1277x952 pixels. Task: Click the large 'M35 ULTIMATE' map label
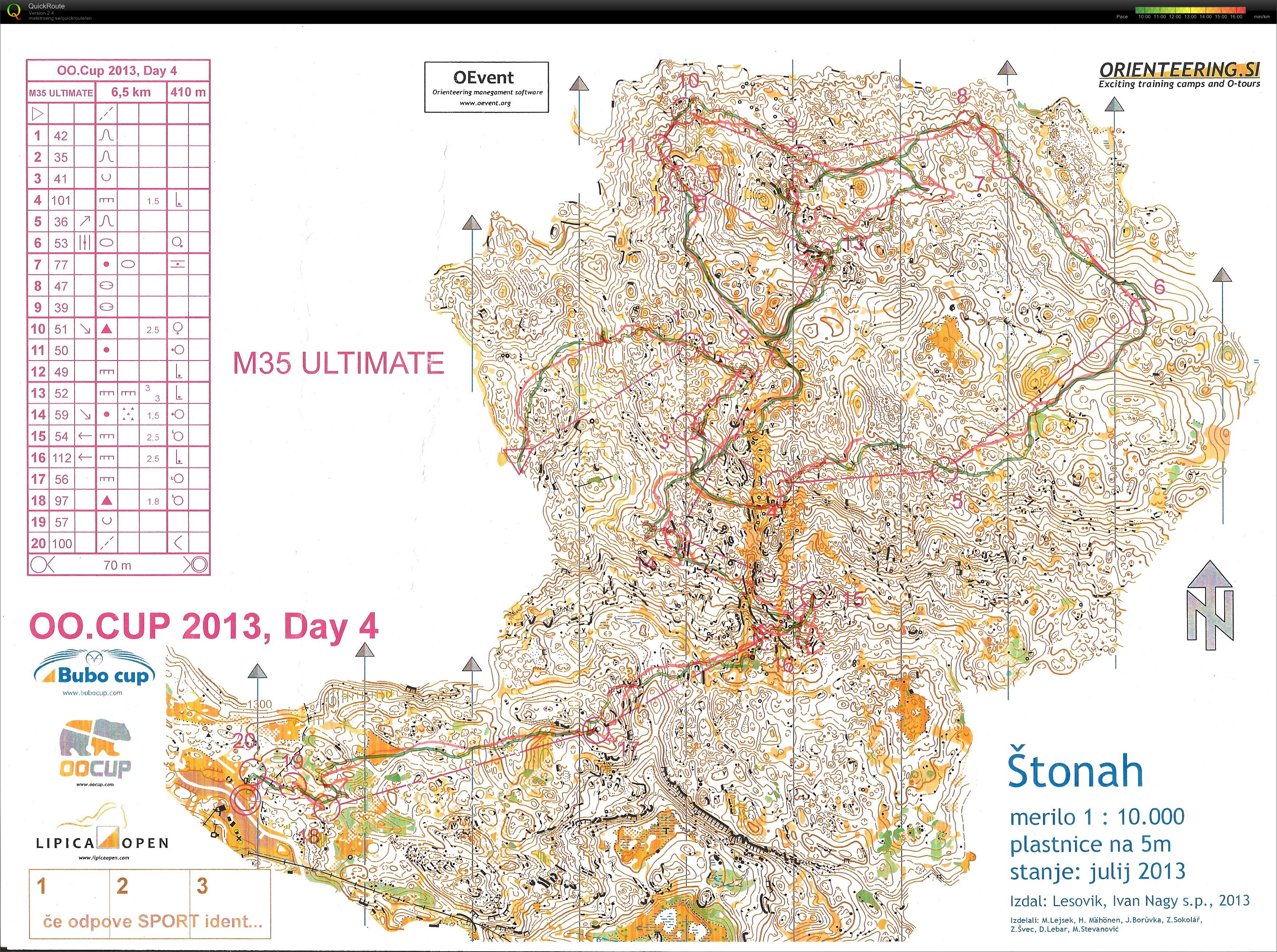pos(338,363)
